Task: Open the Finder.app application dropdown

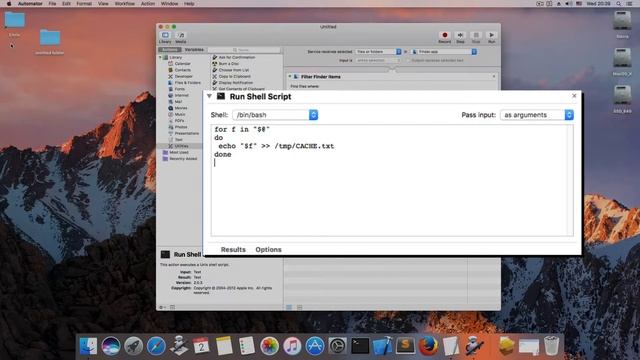Action: (x=444, y=52)
